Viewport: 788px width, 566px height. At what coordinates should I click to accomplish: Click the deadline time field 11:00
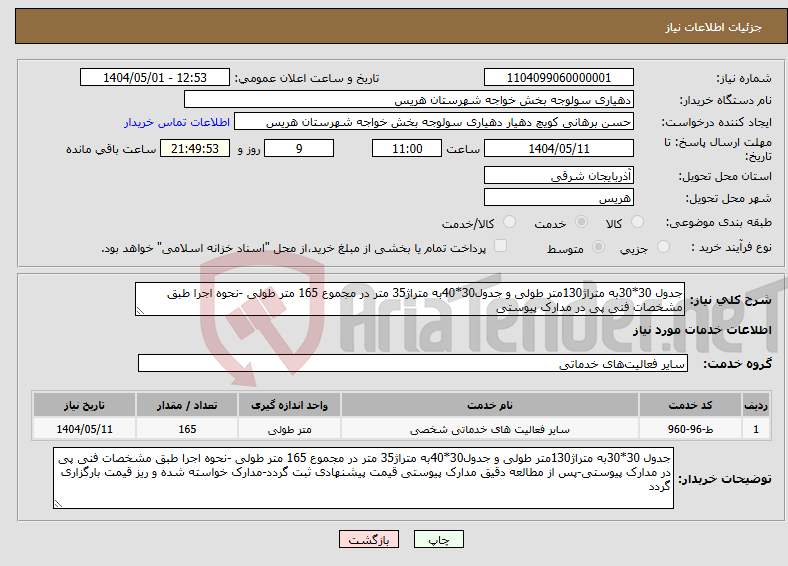tap(407, 149)
